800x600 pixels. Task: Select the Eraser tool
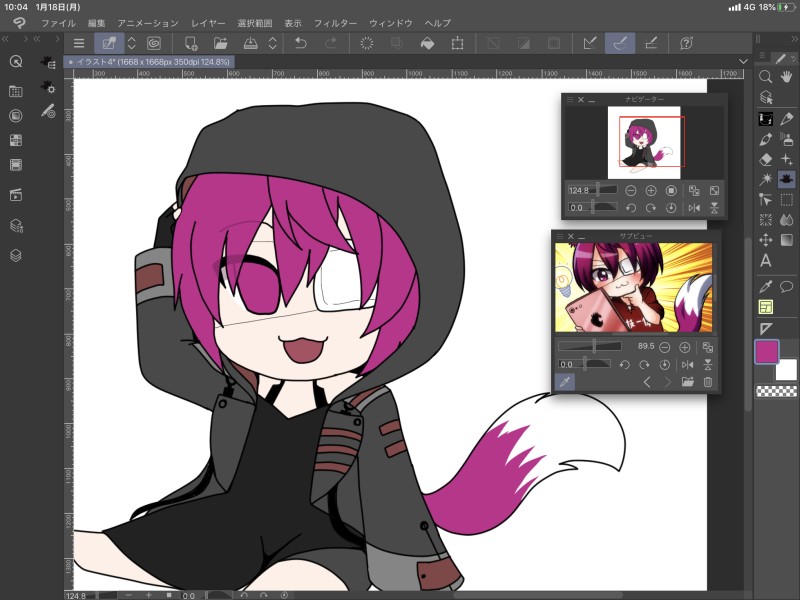[x=765, y=160]
